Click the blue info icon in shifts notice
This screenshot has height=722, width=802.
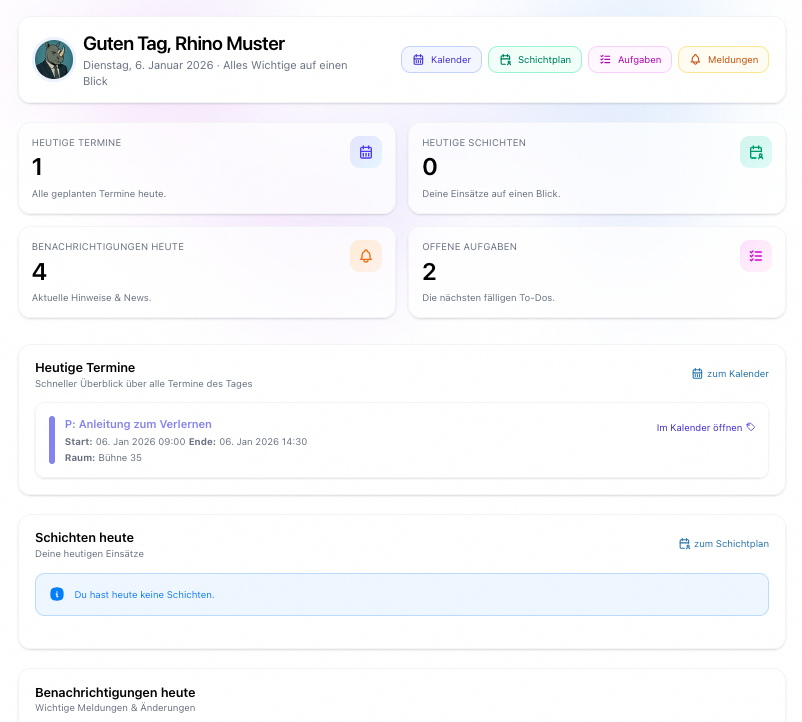tap(57, 594)
